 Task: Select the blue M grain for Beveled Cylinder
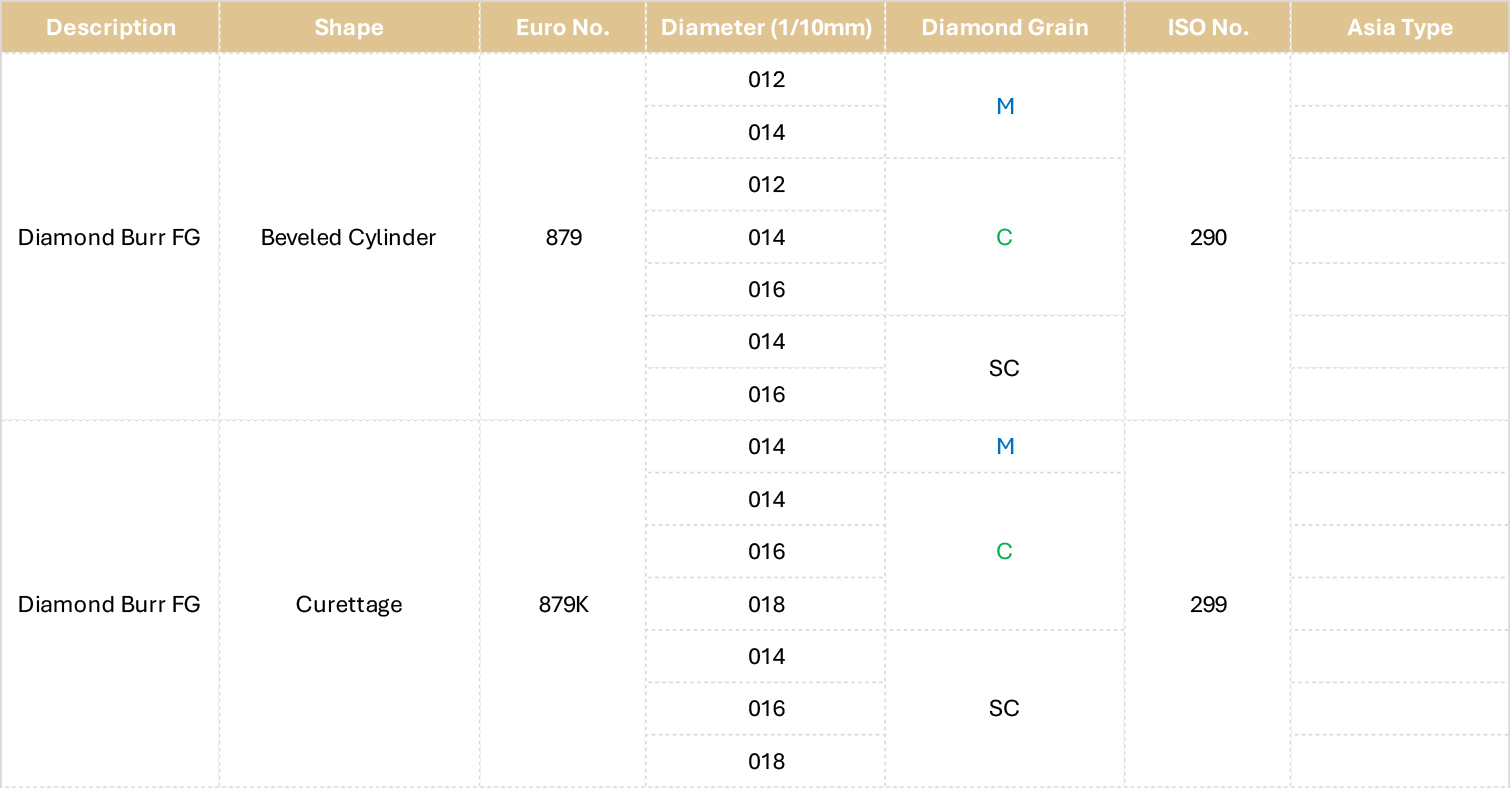point(1005,106)
